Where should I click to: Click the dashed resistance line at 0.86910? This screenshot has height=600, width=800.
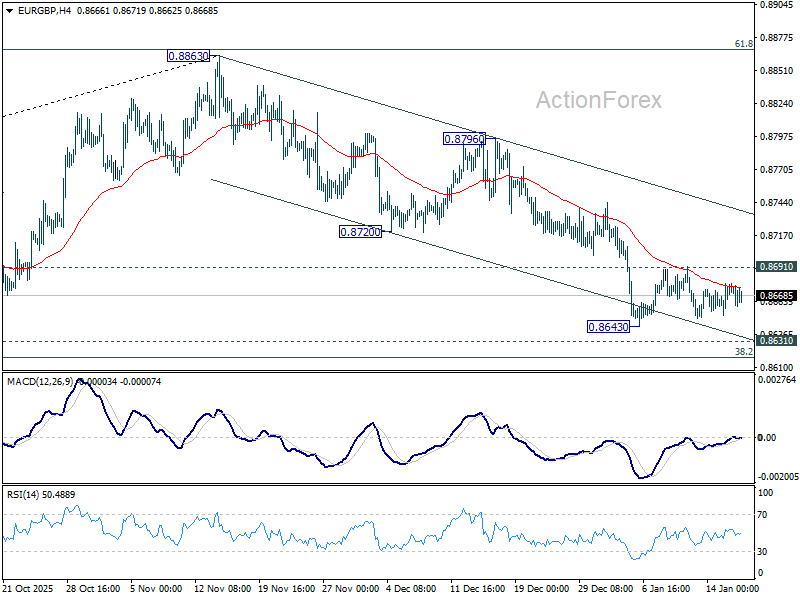click(x=400, y=267)
